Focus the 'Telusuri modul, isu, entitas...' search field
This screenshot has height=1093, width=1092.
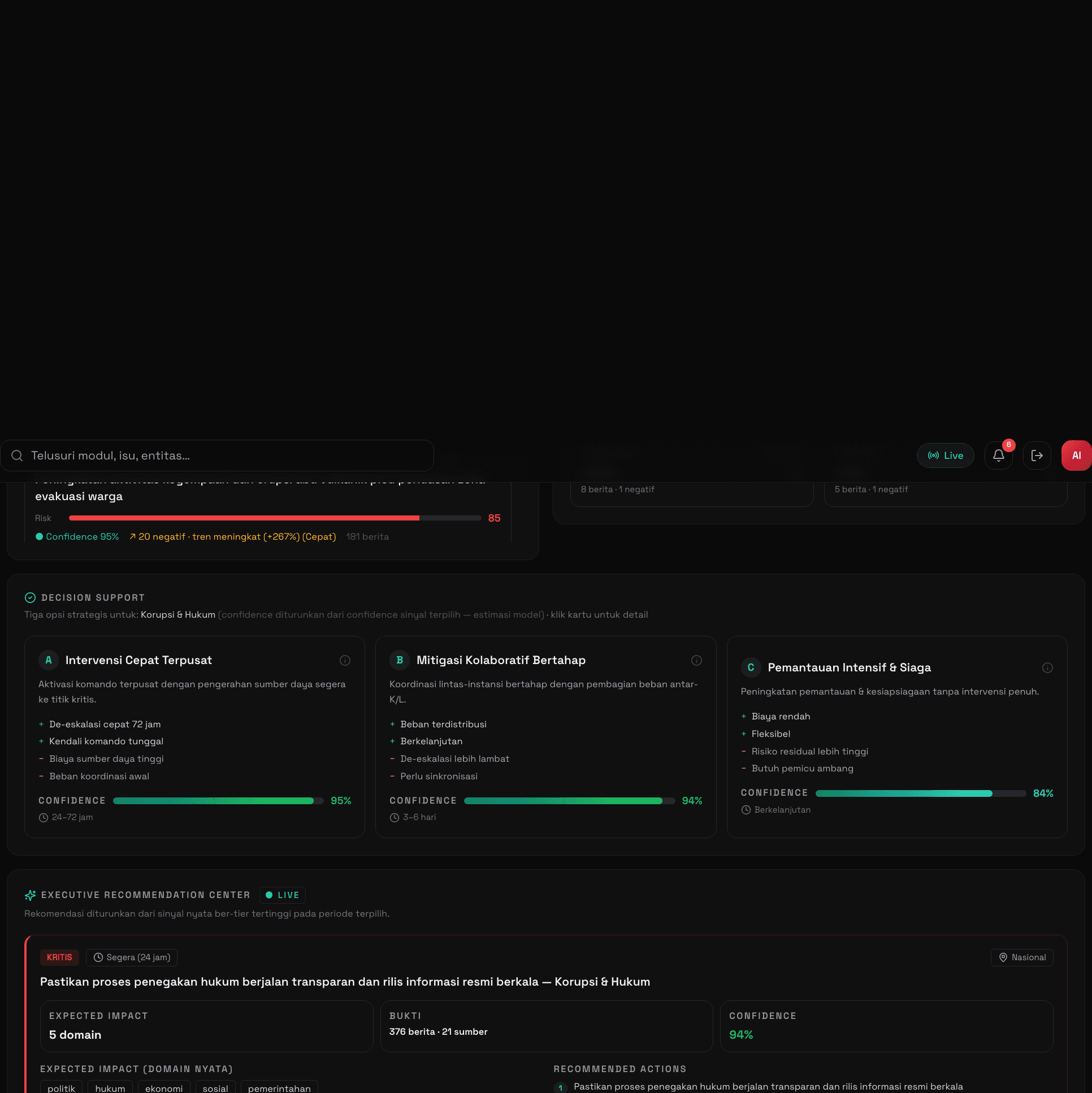[x=216, y=456]
